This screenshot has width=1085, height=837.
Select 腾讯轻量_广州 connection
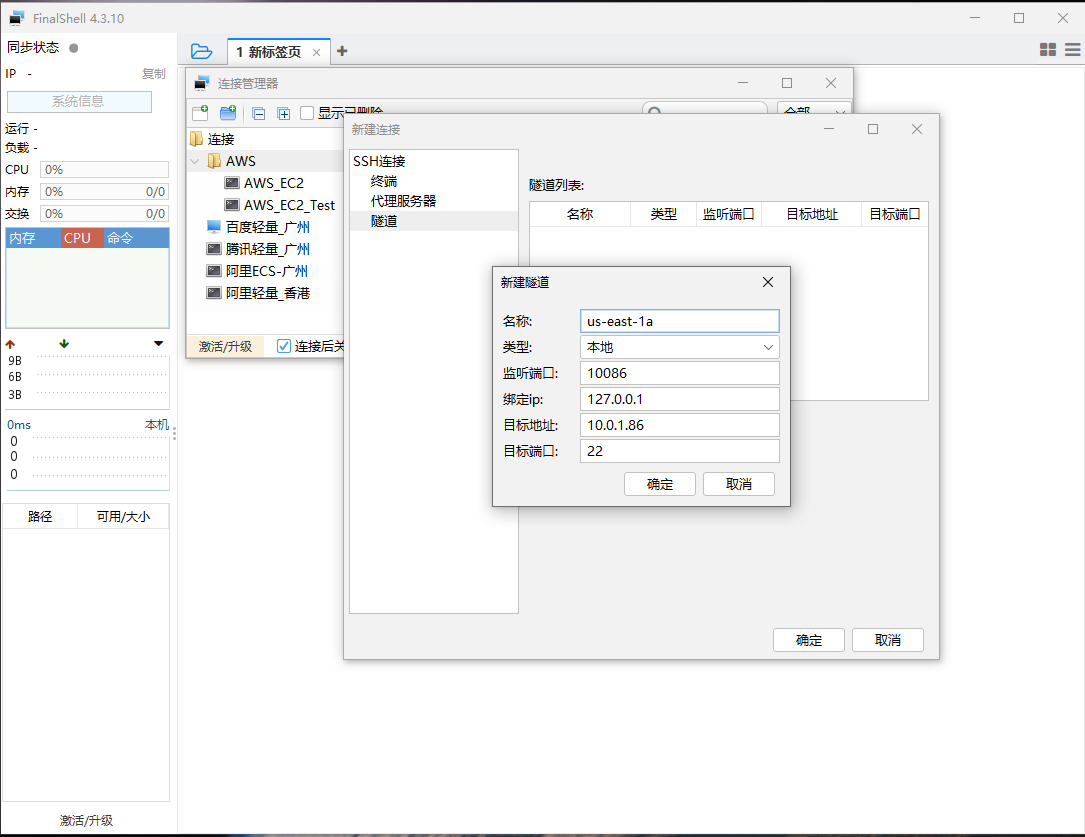pos(267,249)
